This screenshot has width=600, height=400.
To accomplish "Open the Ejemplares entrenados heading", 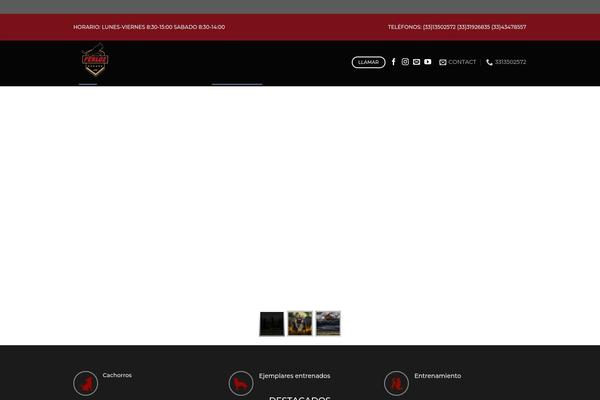I will click(x=294, y=376).
